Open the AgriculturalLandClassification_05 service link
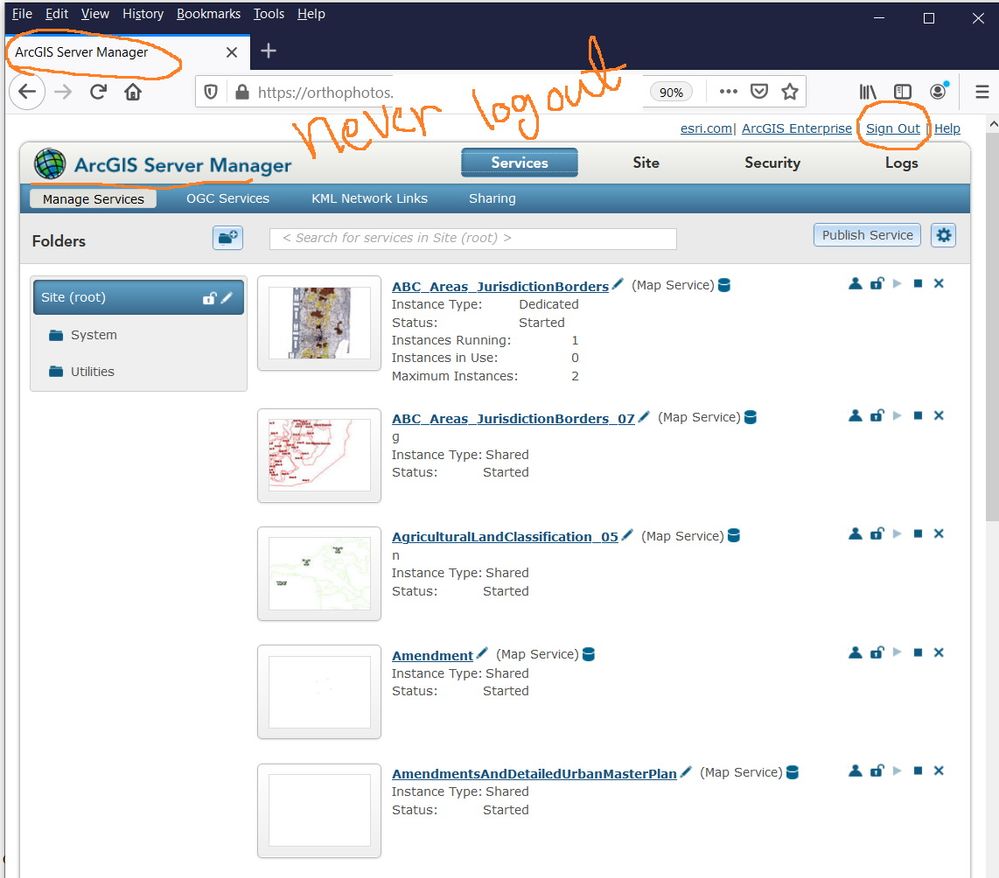 pyautogui.click(x=505, y=536)
